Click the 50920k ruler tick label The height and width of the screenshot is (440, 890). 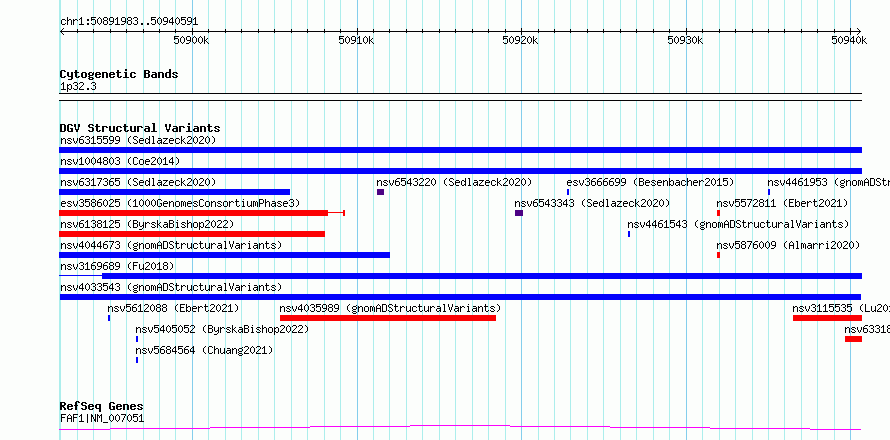tap(521, 40)
